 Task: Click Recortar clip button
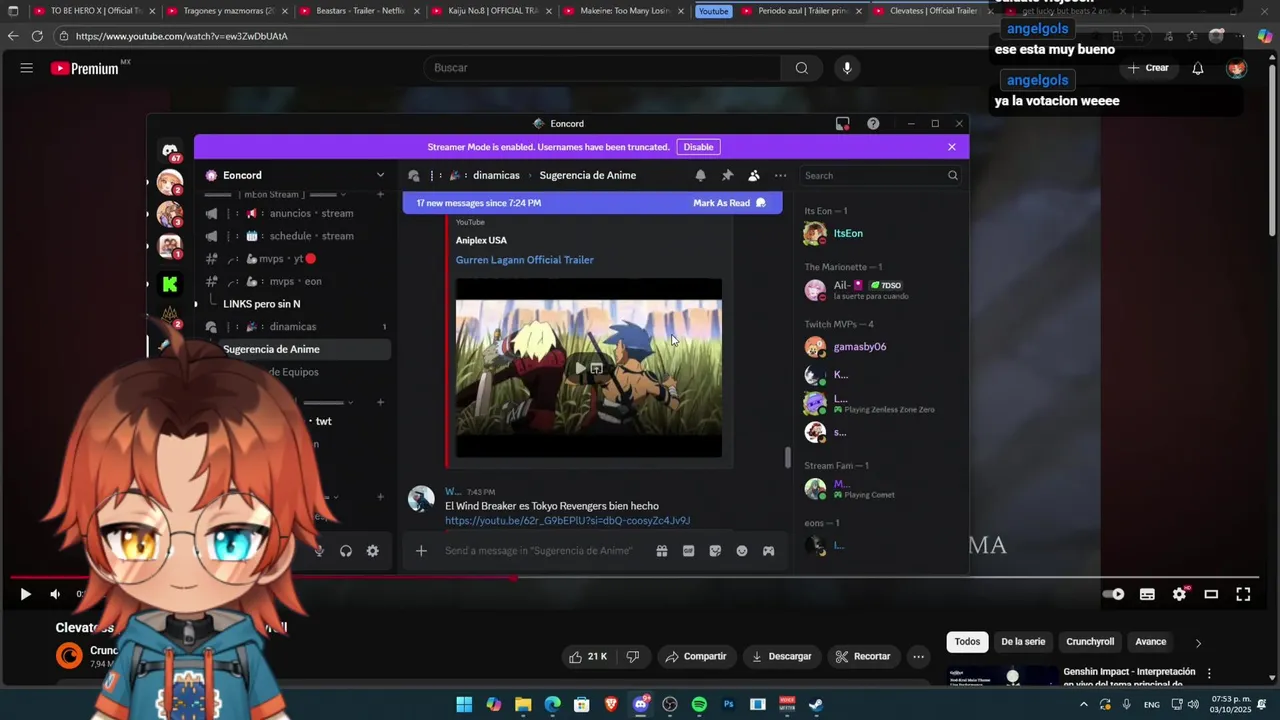(863, 656)
